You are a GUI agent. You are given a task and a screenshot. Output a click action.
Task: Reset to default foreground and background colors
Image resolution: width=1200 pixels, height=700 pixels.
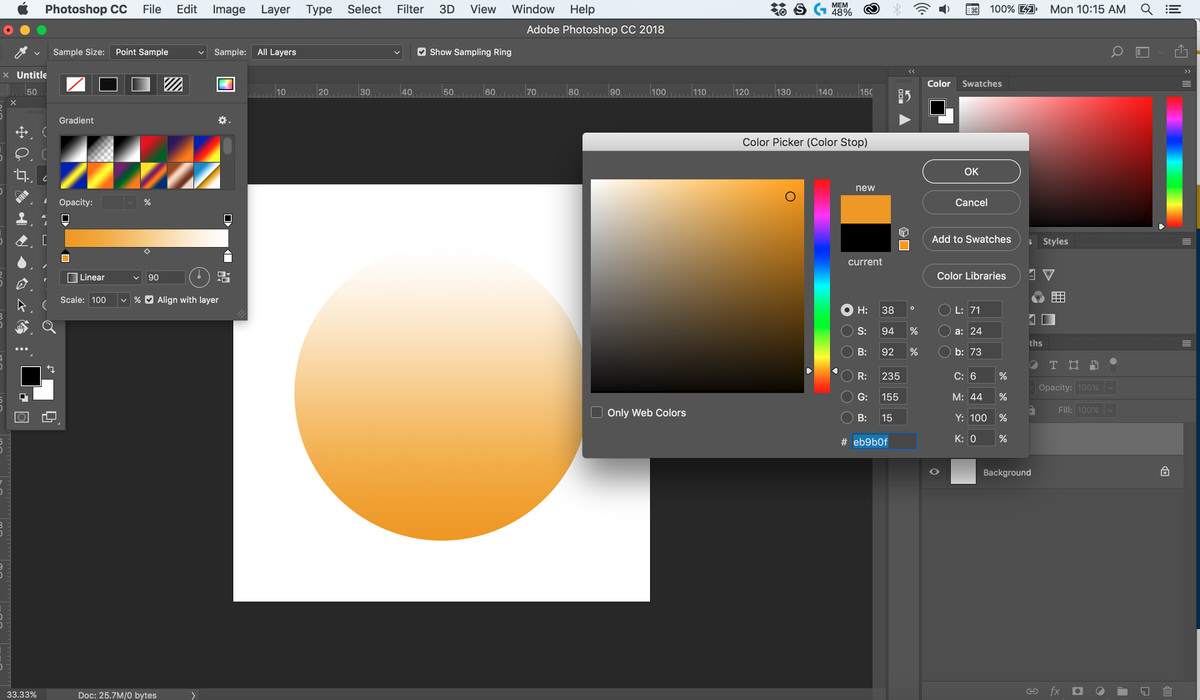[x=23, y=397]
